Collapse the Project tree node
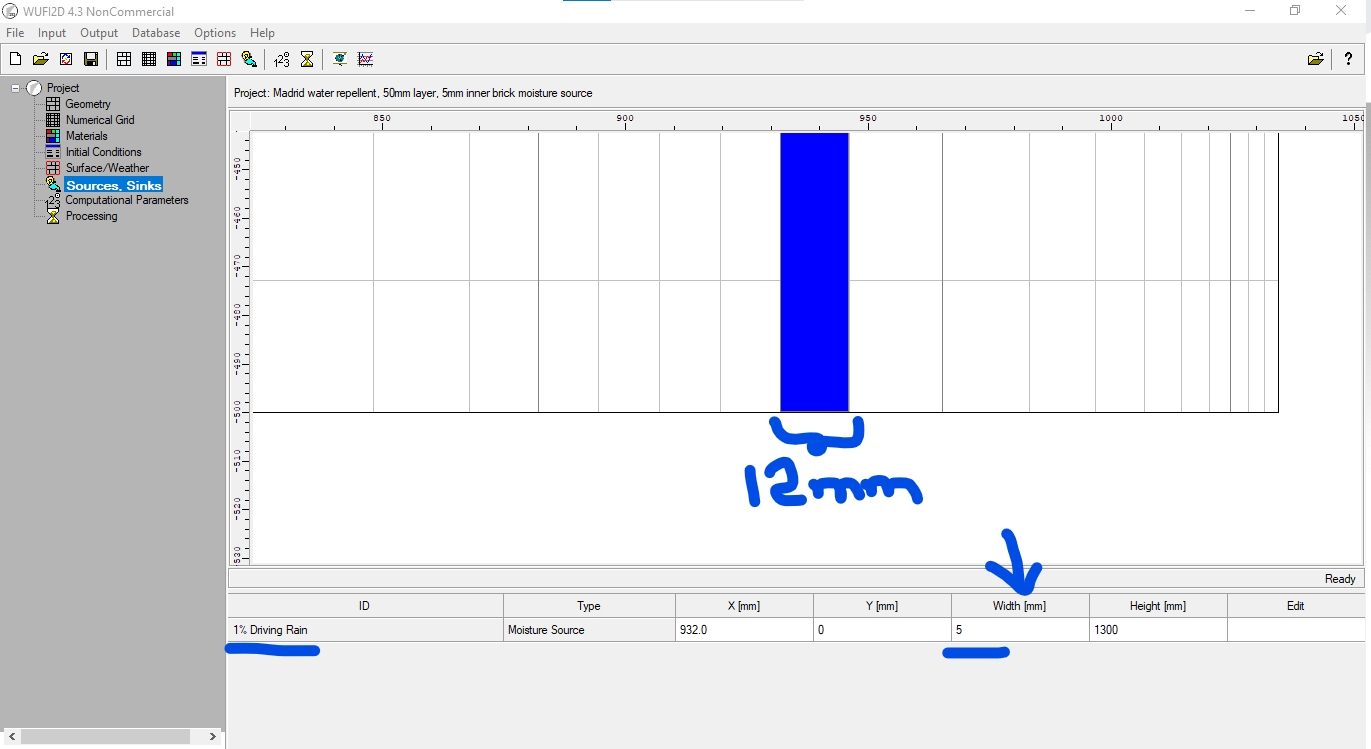Viewport: 1371px width, 749px height. 16,88
